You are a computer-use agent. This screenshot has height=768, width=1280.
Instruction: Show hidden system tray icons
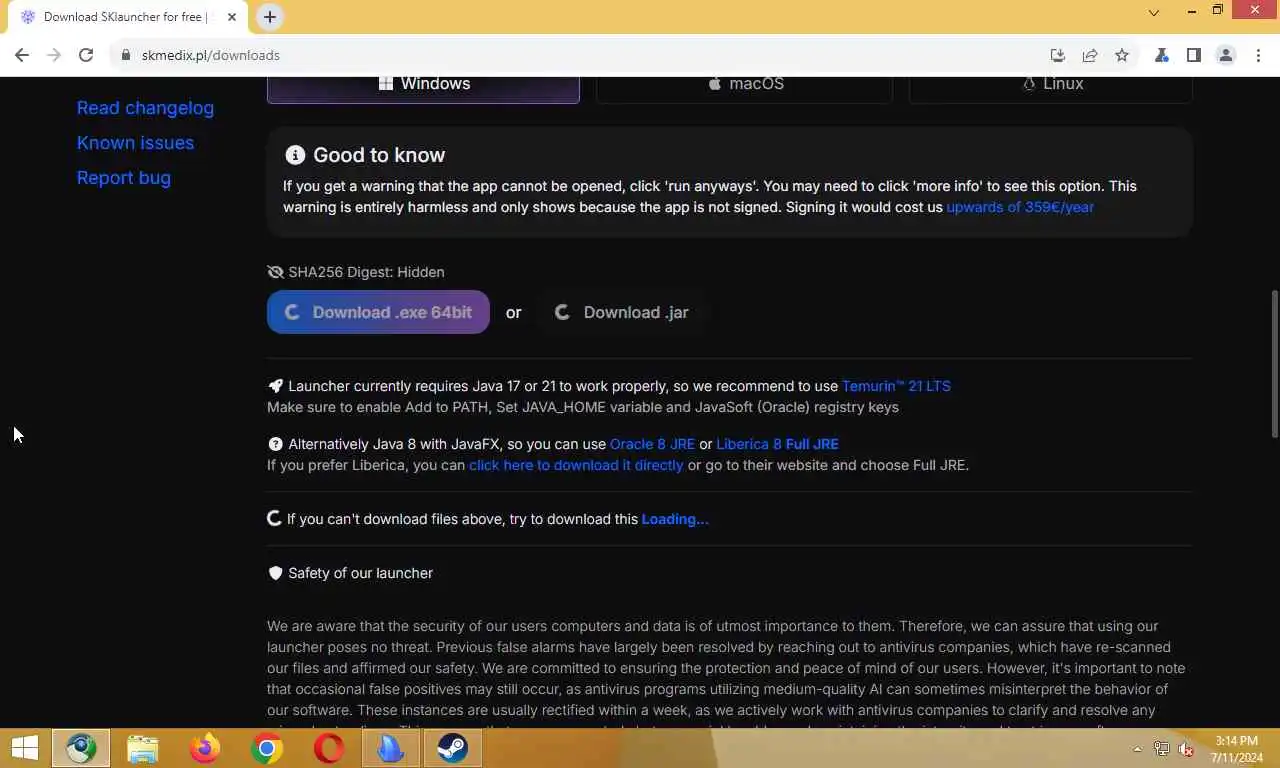pos(1137,749)
